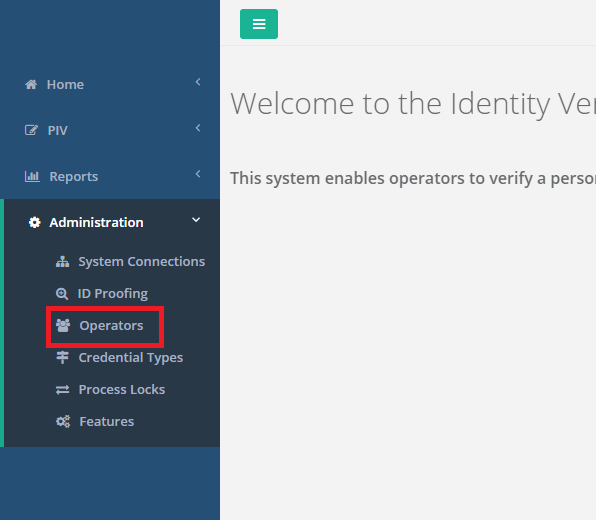Click the Administration gear icon
596x520 pixels.
click(35, 222)
